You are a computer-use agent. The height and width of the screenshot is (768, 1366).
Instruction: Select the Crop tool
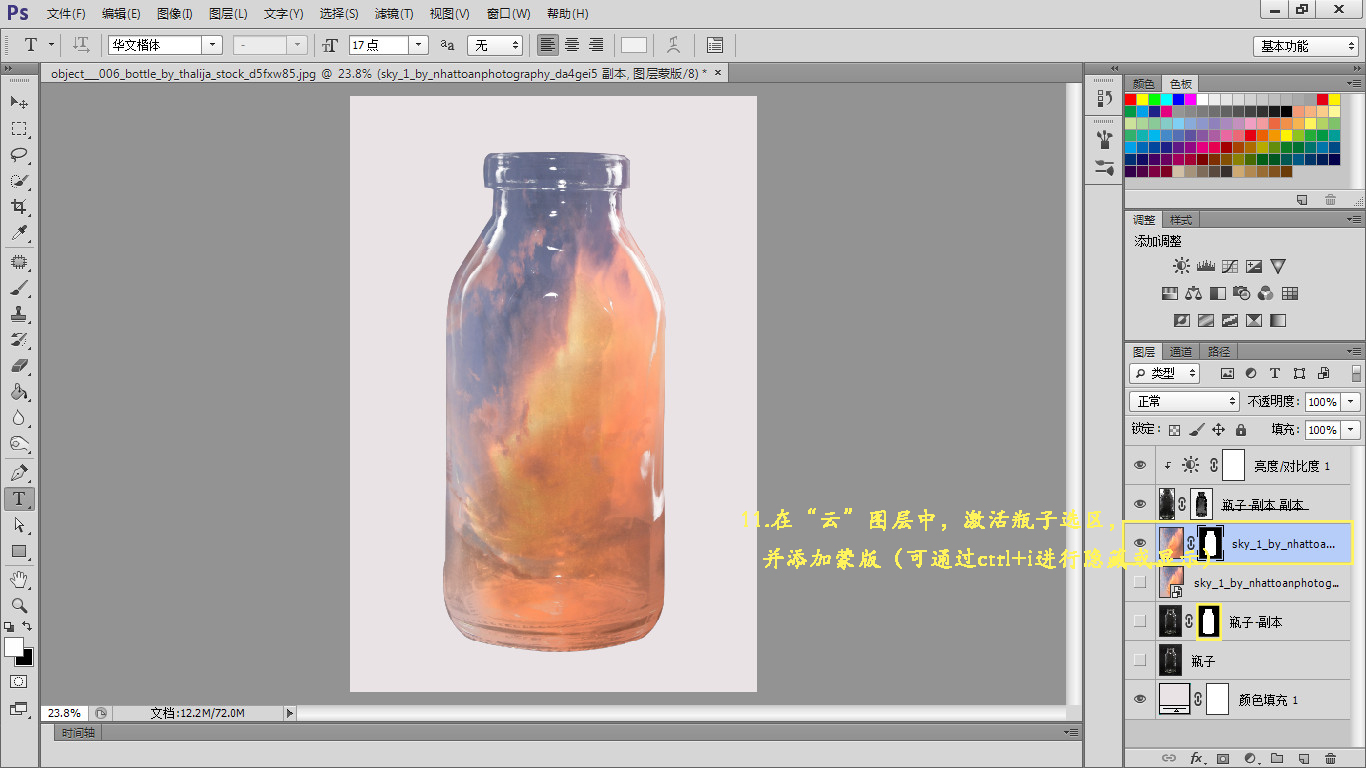[x=19, y=207]
